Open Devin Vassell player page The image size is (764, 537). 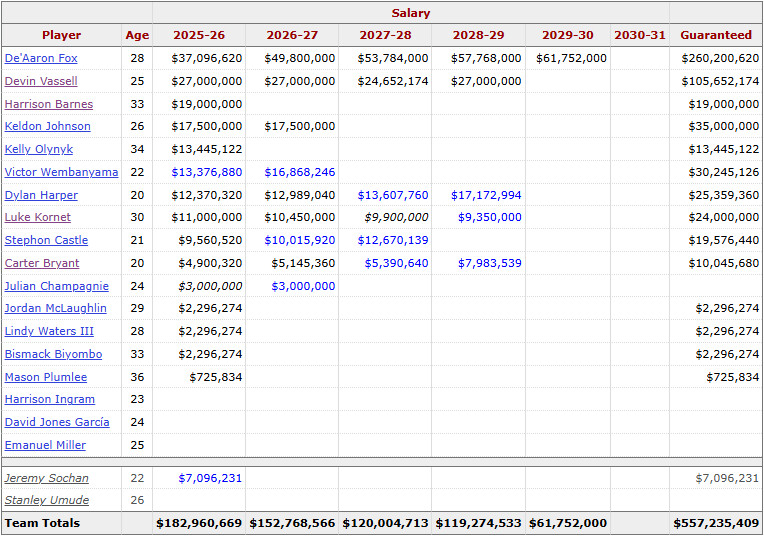[x=41, y=81]
